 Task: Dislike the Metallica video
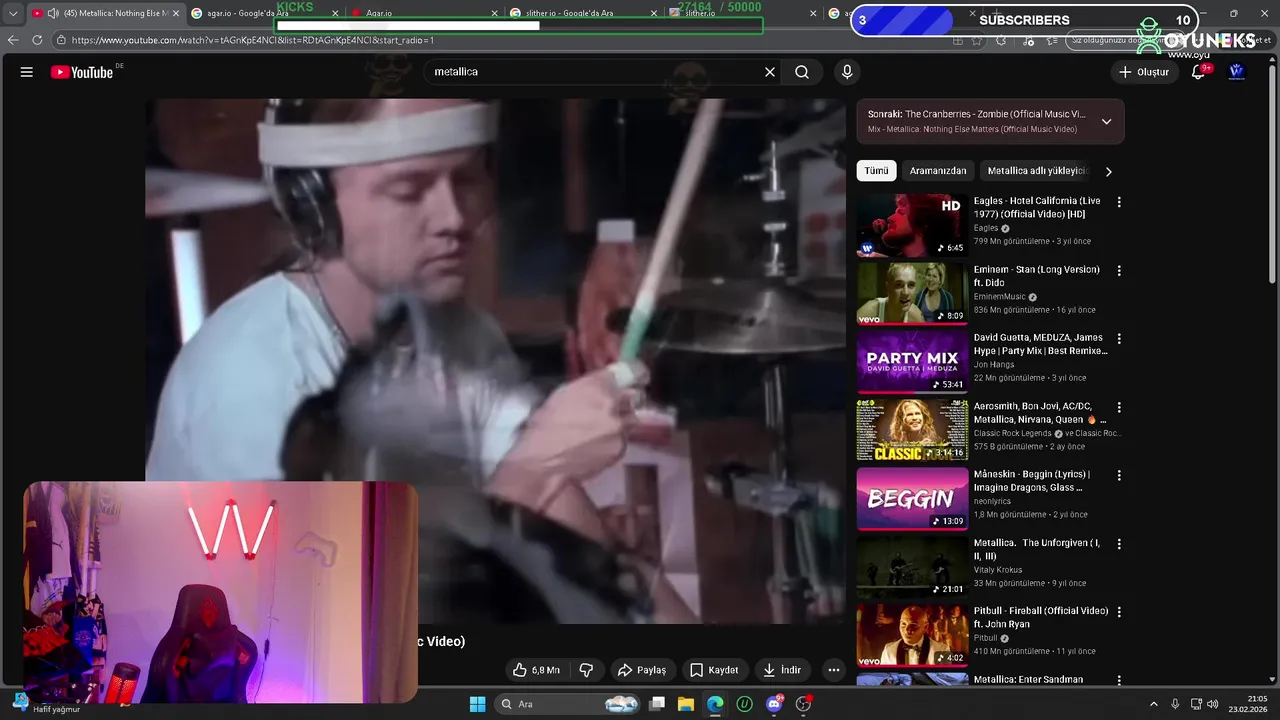(x=587, y=670)
